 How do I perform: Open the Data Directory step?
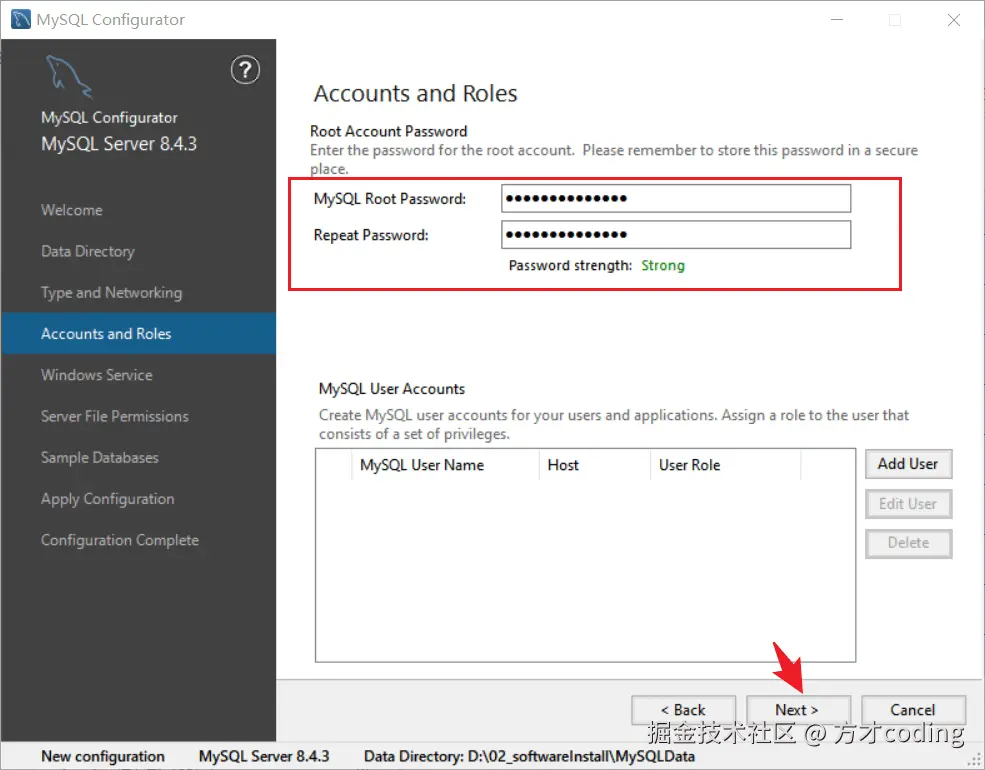click(88, 251)
